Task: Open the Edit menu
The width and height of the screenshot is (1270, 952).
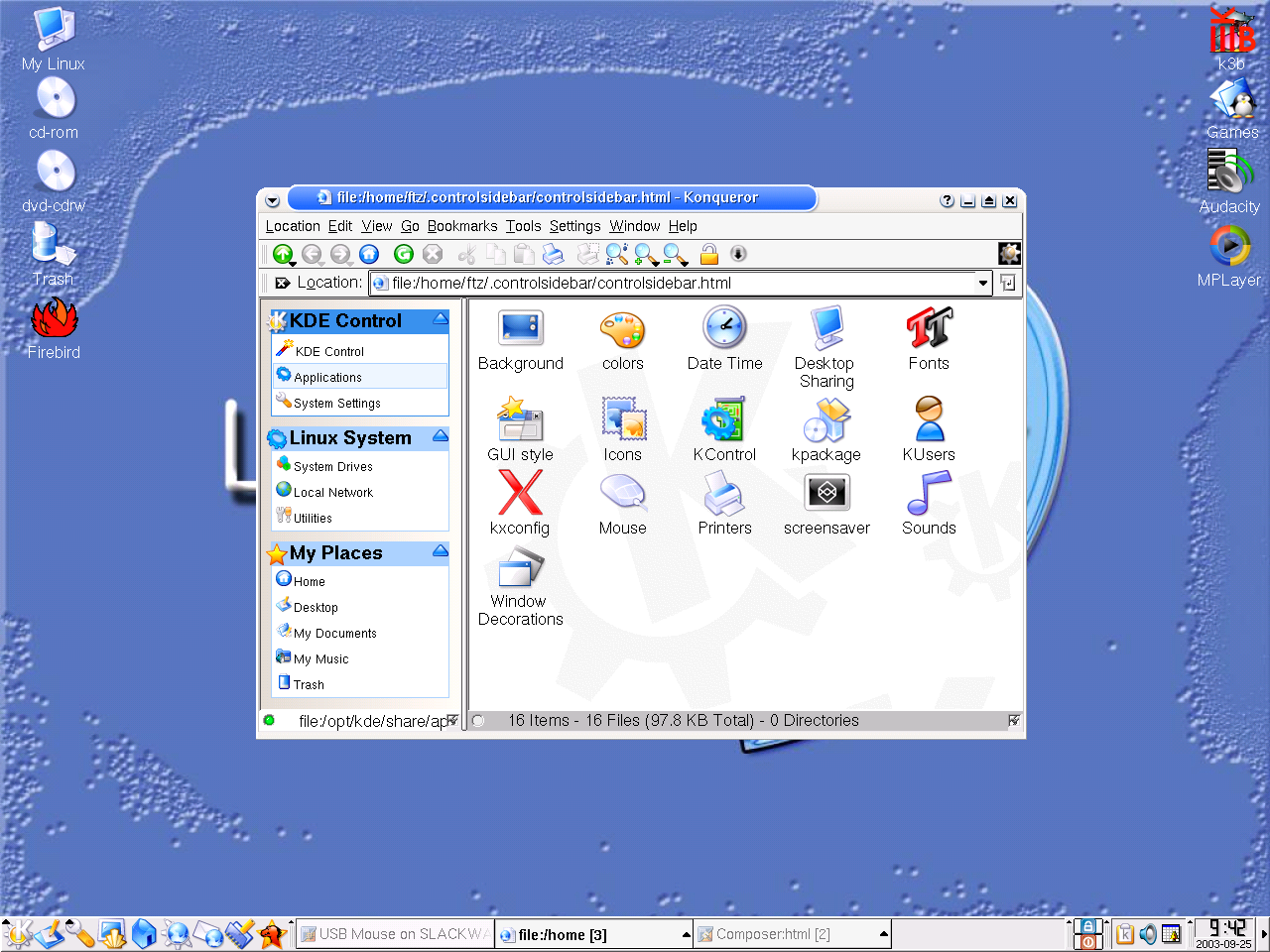Action: [x=340, y=226]
